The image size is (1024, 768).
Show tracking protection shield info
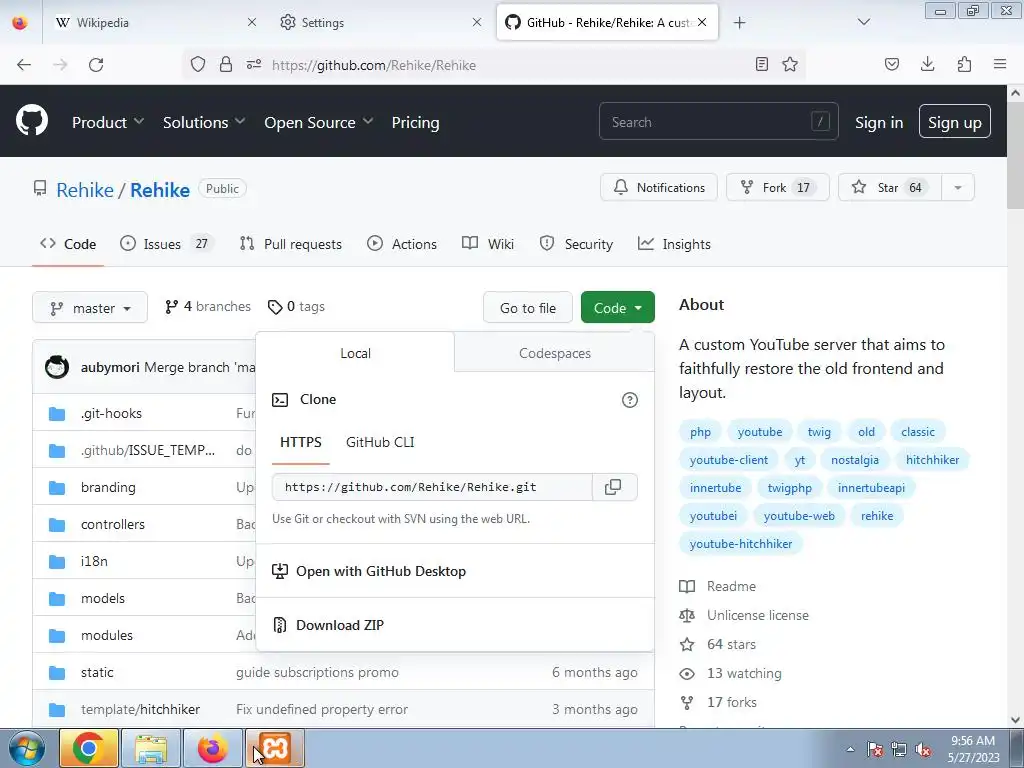(198, 64)
